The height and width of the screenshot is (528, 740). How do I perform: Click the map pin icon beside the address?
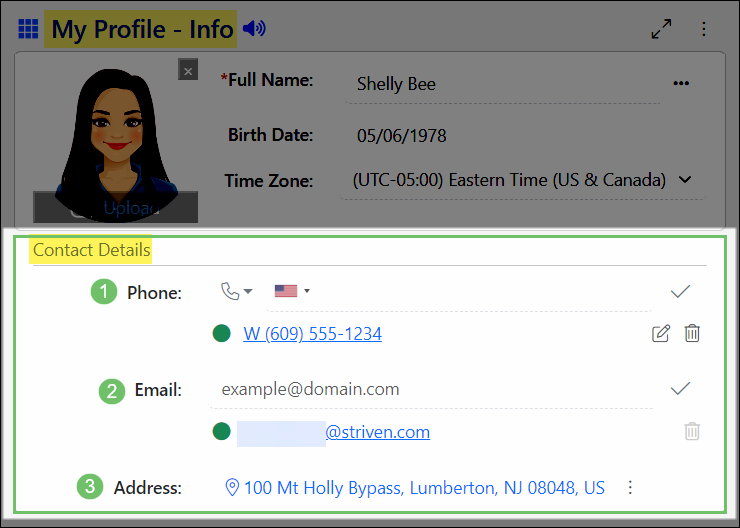(232, 487)
